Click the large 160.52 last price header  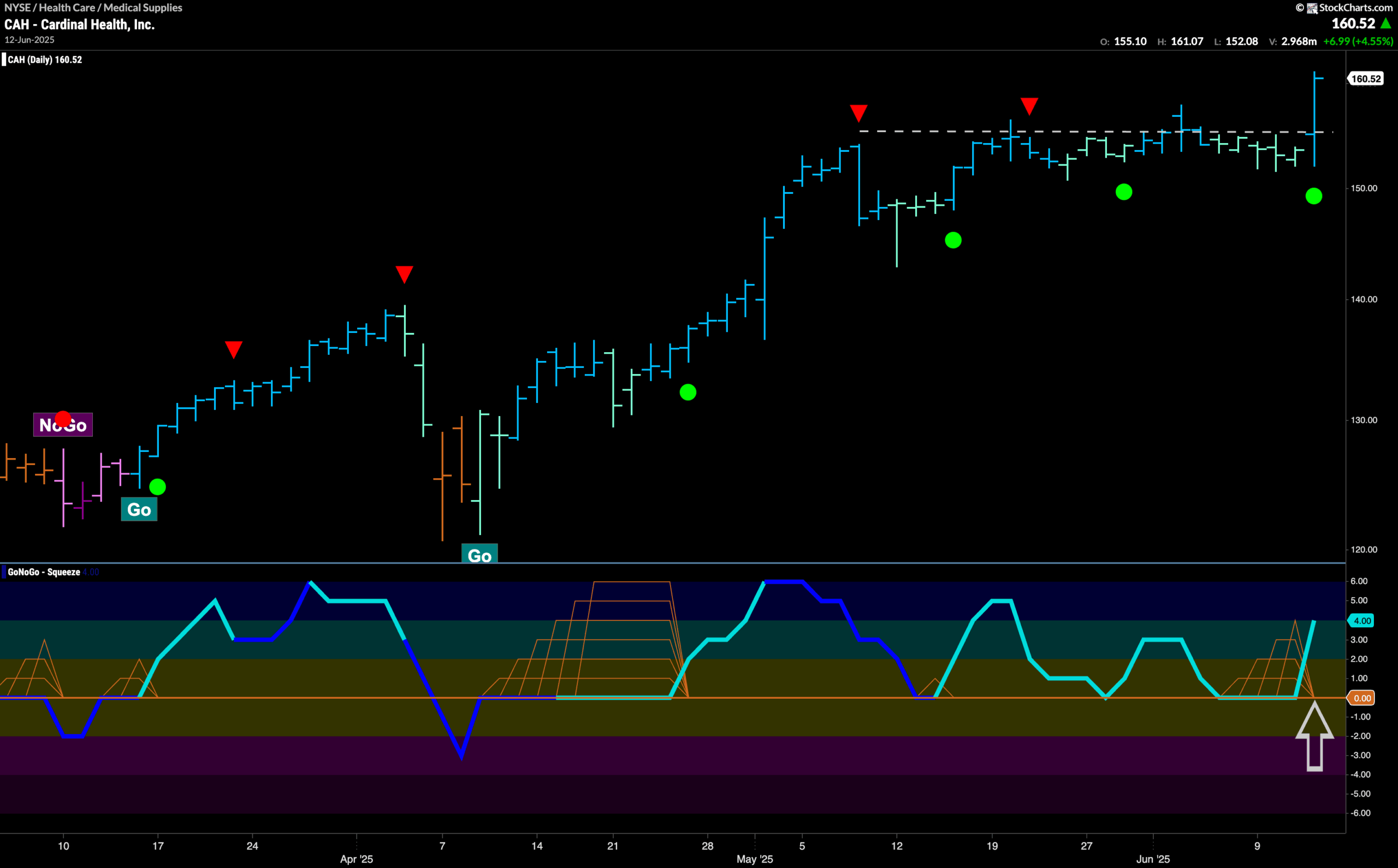click(x=1353, y=23)
